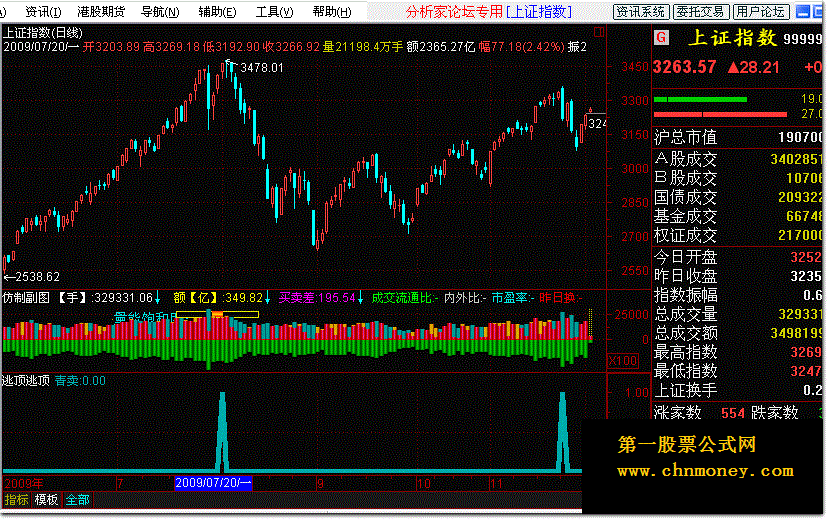Click the 市盈率 indicator label
The width and height of the screenshot is (829, 520).
pos(513,298)
